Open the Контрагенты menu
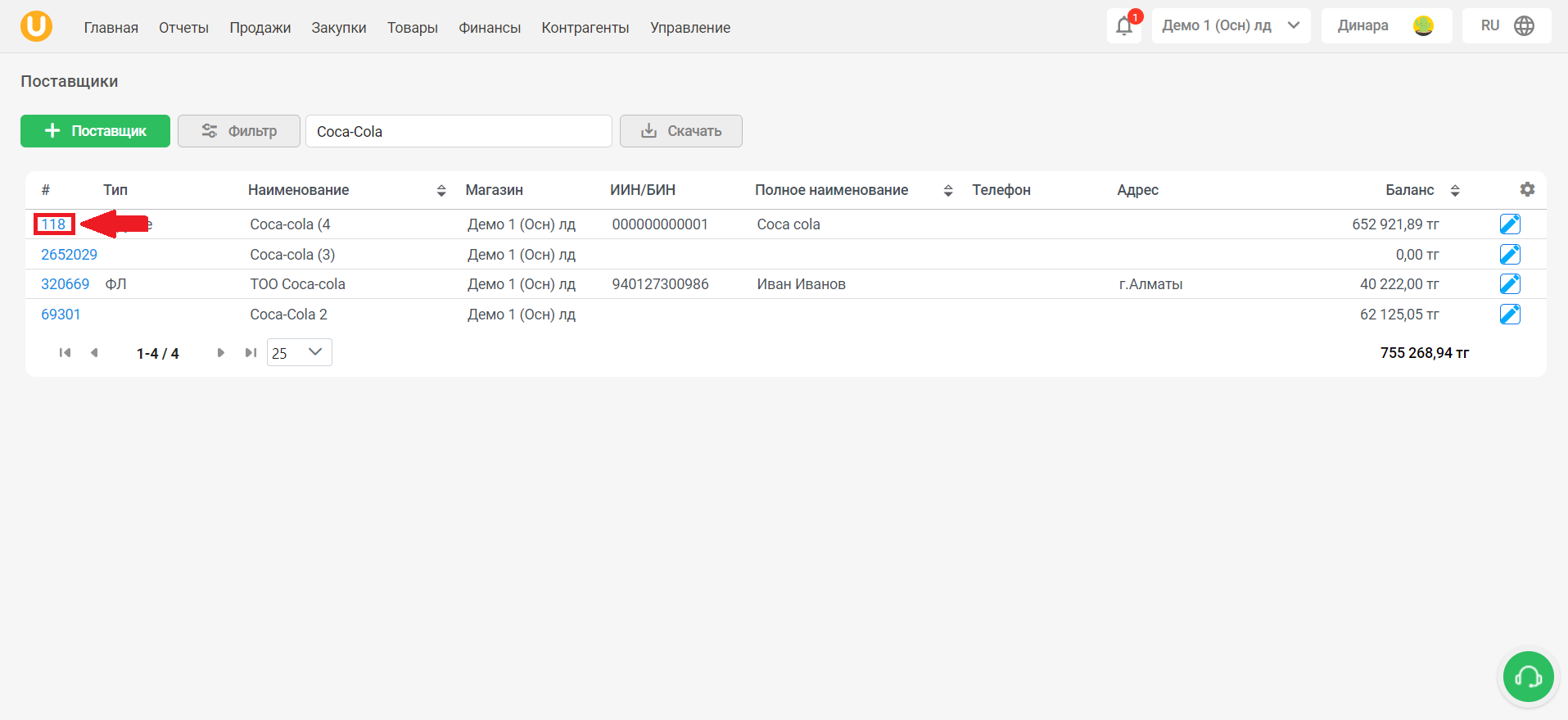 pos(585,28)
